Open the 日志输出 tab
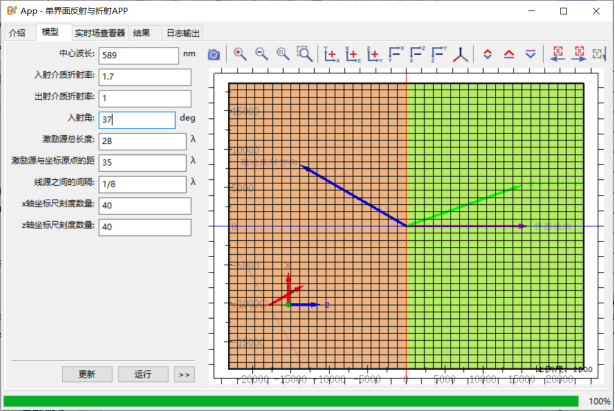The height and width of the screenshot is (411, 615). [183, 33]
